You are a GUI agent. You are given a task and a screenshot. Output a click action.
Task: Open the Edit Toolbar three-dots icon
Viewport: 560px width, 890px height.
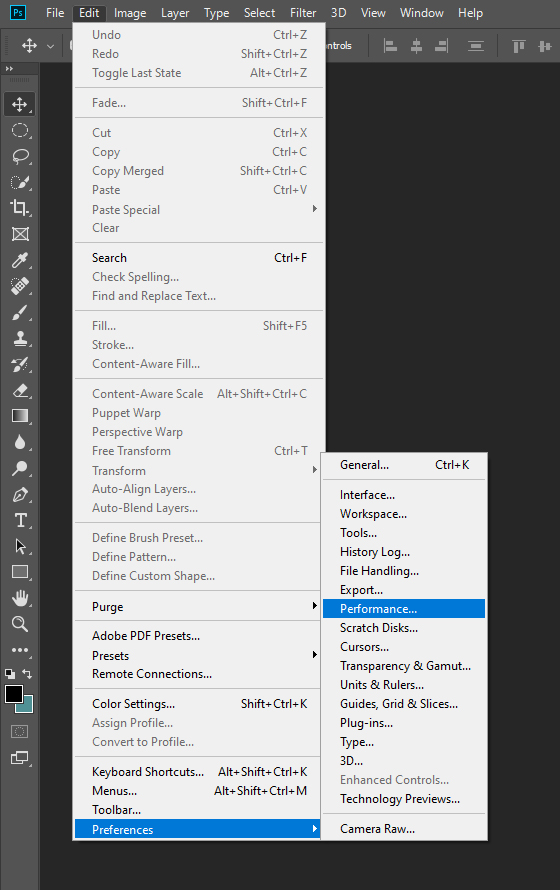click(x=20, y=650)
